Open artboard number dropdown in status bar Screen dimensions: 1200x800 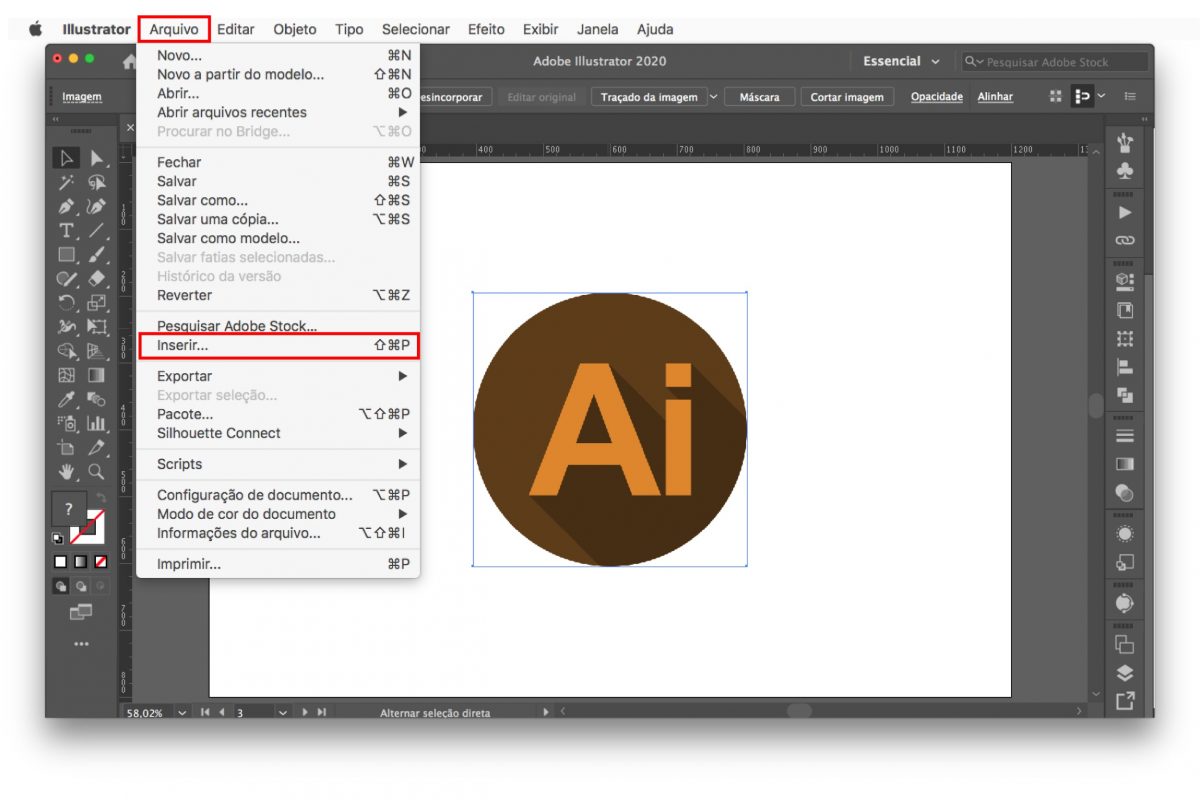coord(282,712)
